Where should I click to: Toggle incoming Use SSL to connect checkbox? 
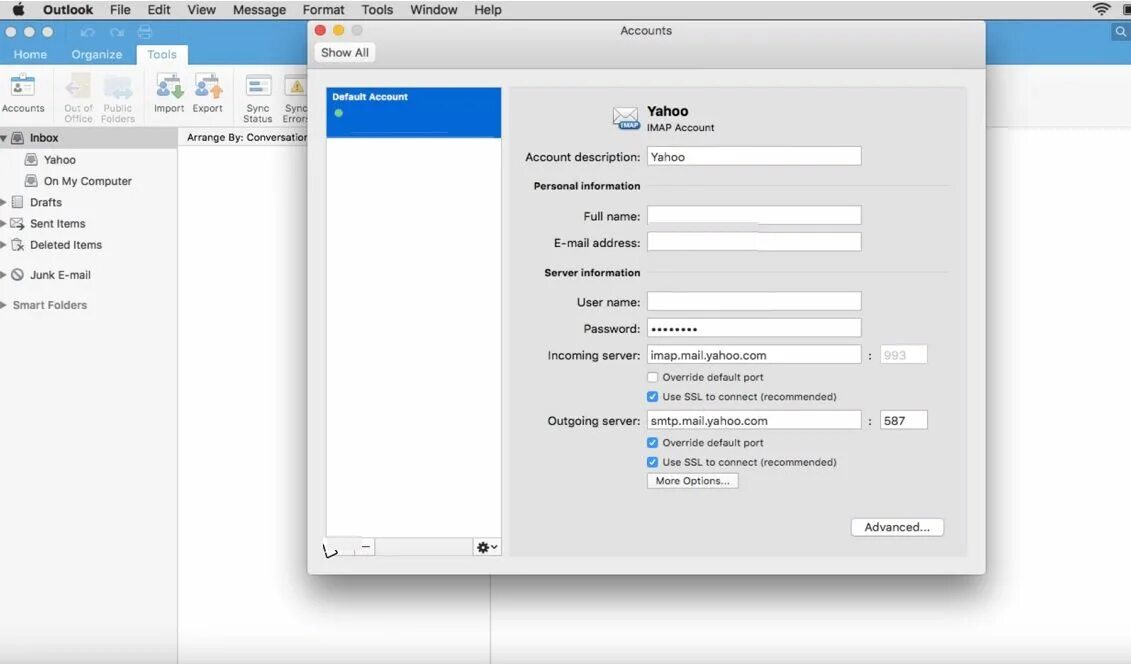tap(653, 397)
